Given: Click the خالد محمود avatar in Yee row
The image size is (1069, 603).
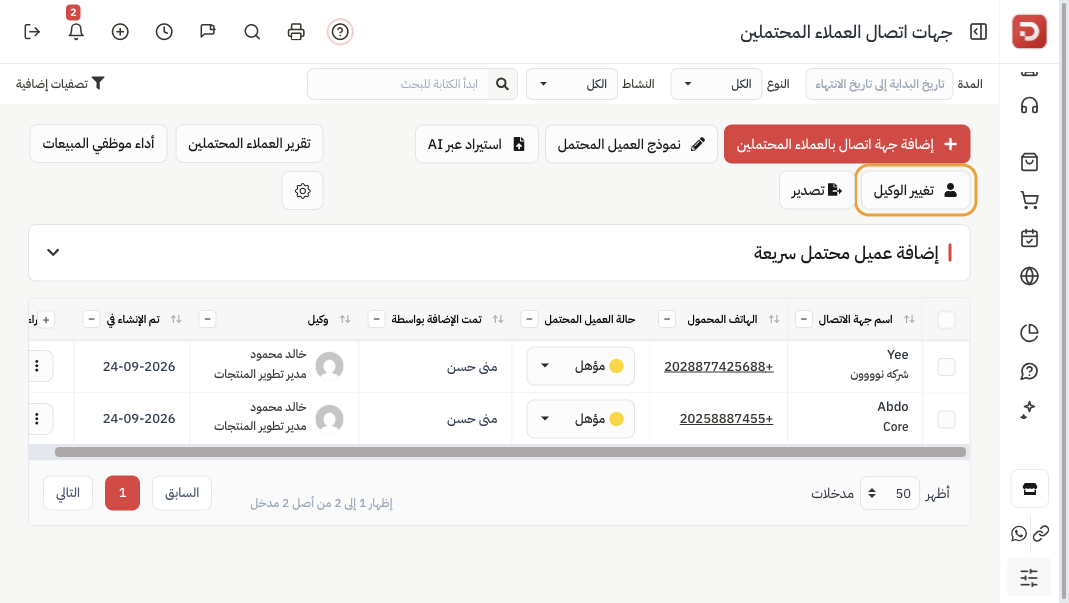Looking at the screenshot, I should point(329,366).
